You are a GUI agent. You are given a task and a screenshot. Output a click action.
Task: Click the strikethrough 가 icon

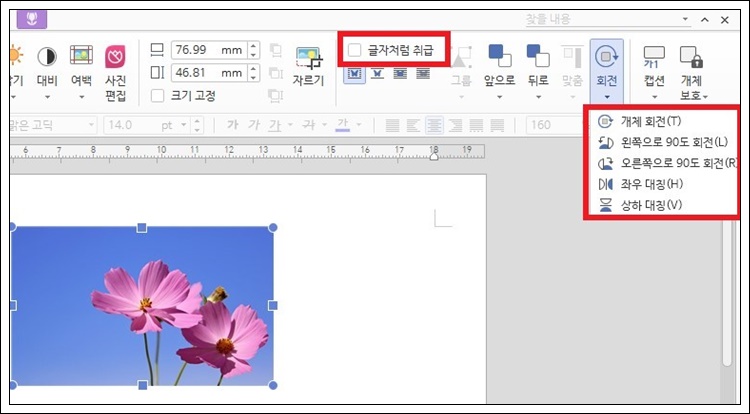(x=309, y=125)
